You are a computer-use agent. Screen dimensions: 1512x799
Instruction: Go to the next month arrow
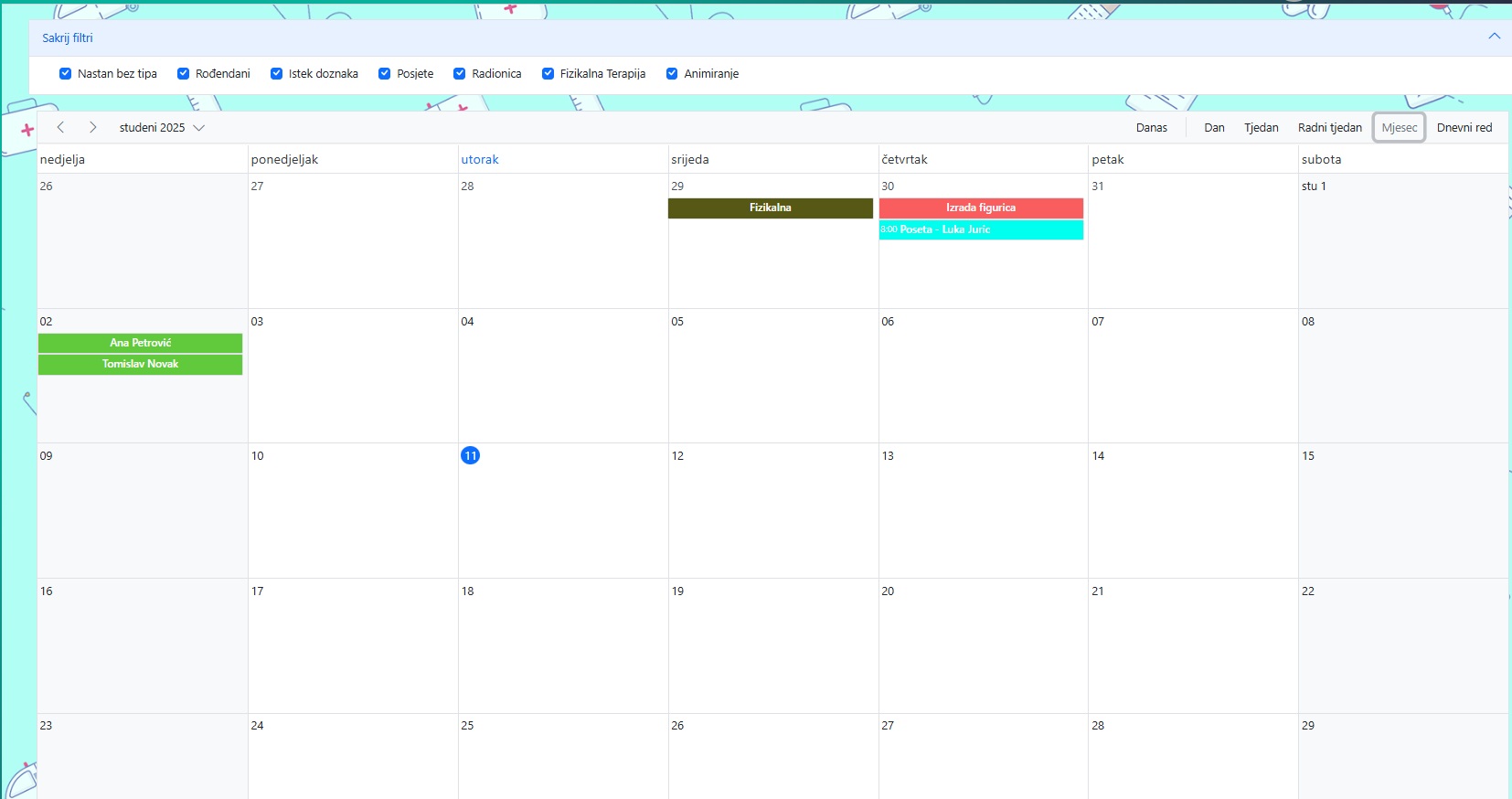(x=92, y=127)
